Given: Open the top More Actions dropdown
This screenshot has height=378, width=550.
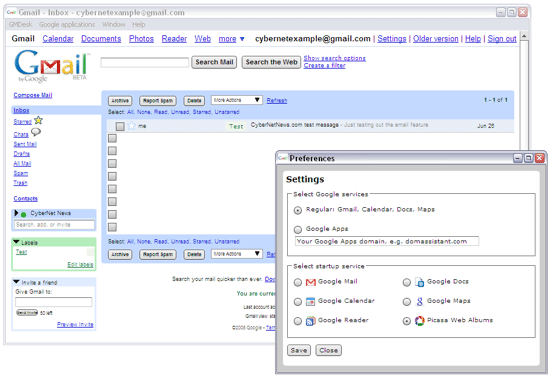Looking at the screenshot, I should click(x=237, y=100).
